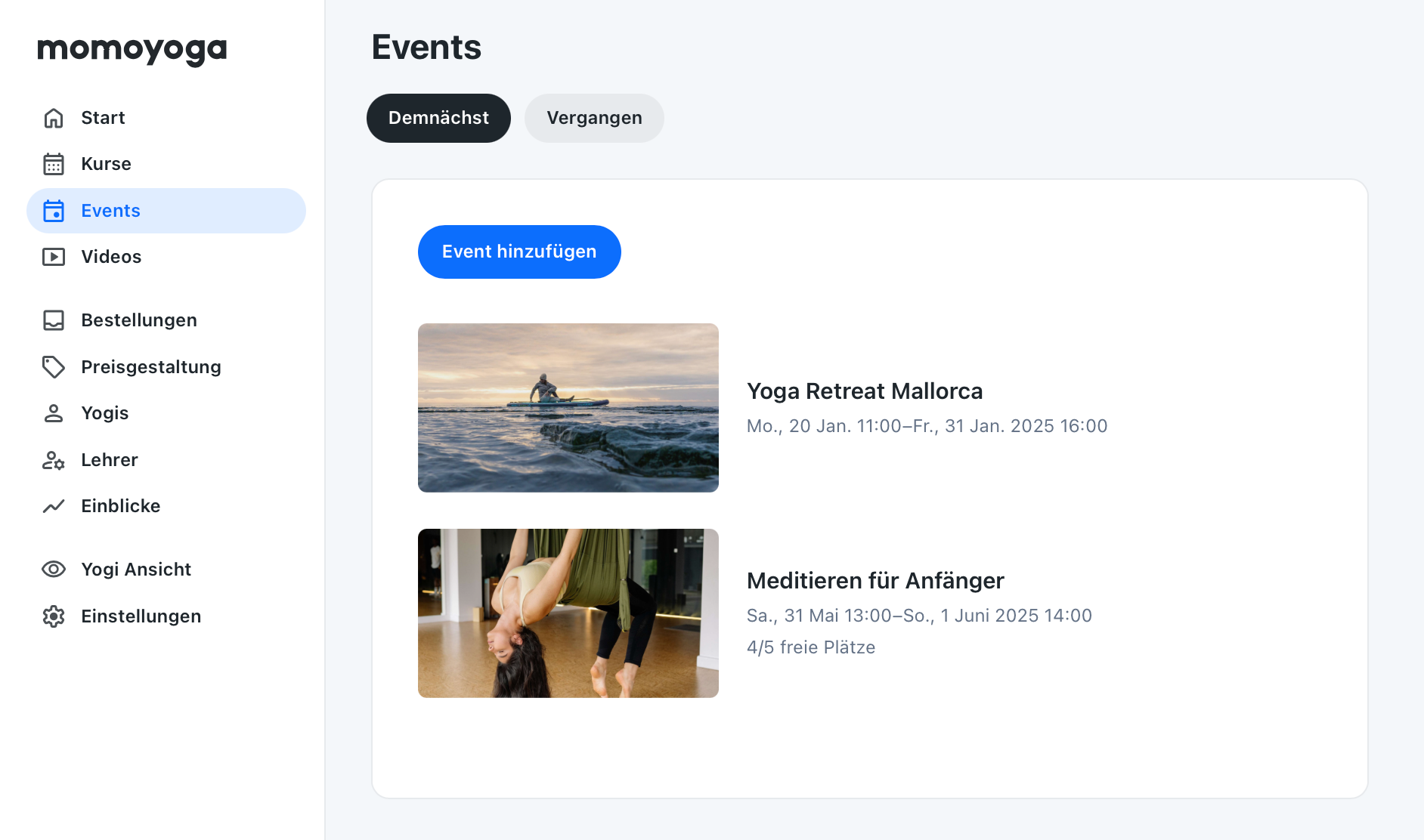Click the teacher gear icon for Lehrer
The image size is (1424, 840).
coord(54,460)
